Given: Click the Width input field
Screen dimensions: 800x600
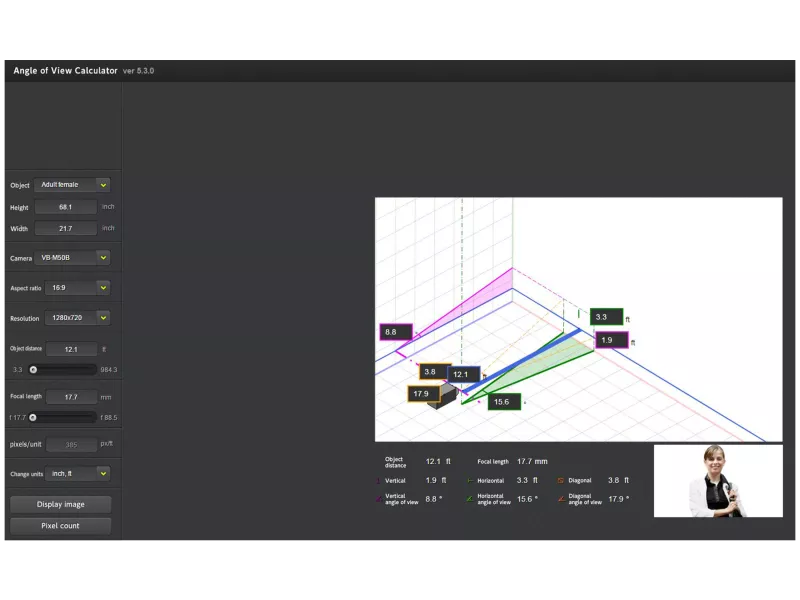Looking at the screenshot, I should tap(66, 229).
